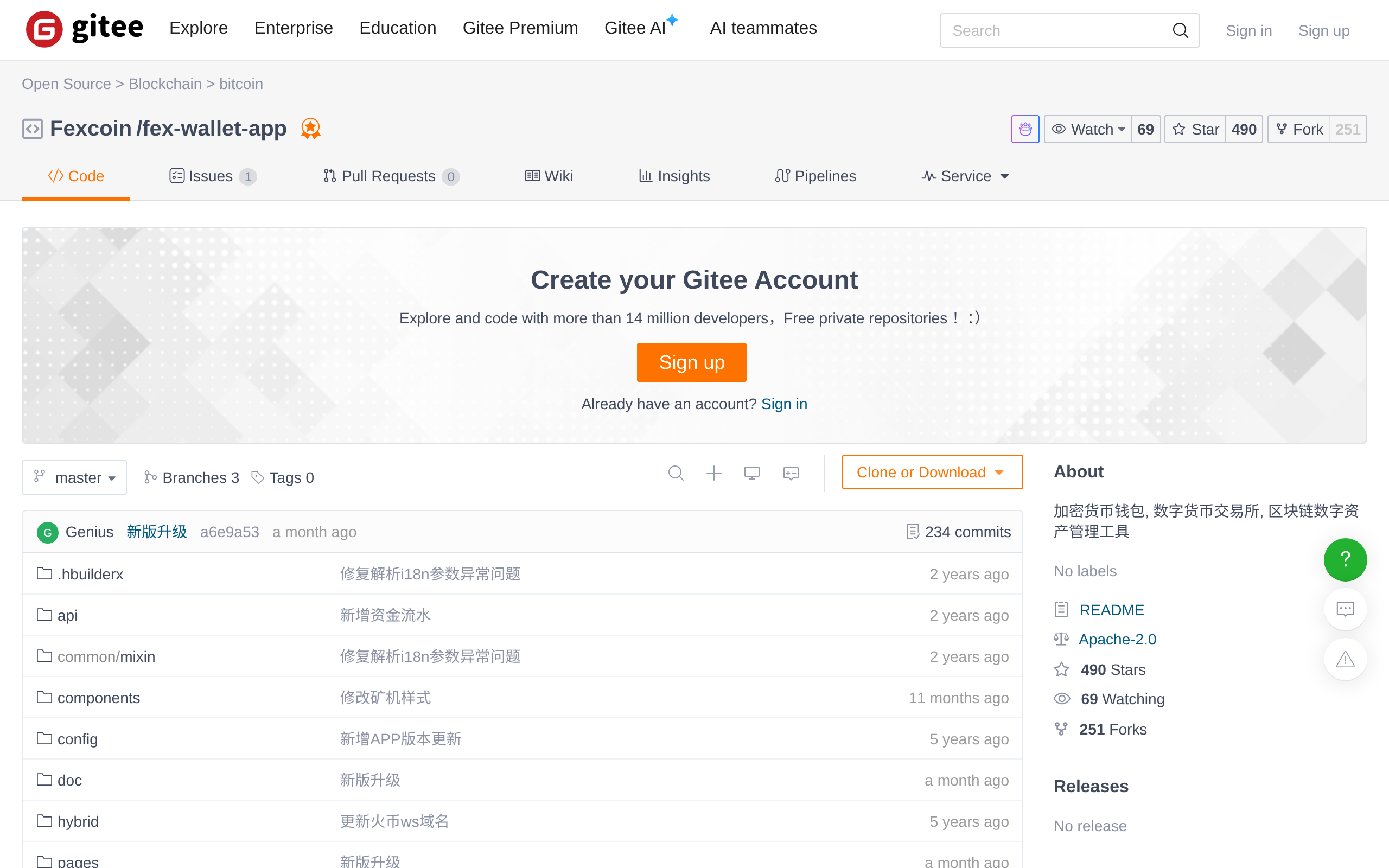This screenshot has width=1389, height=868.
Task: Open the Web IDE monitor icon
Action: pos(752,473)
